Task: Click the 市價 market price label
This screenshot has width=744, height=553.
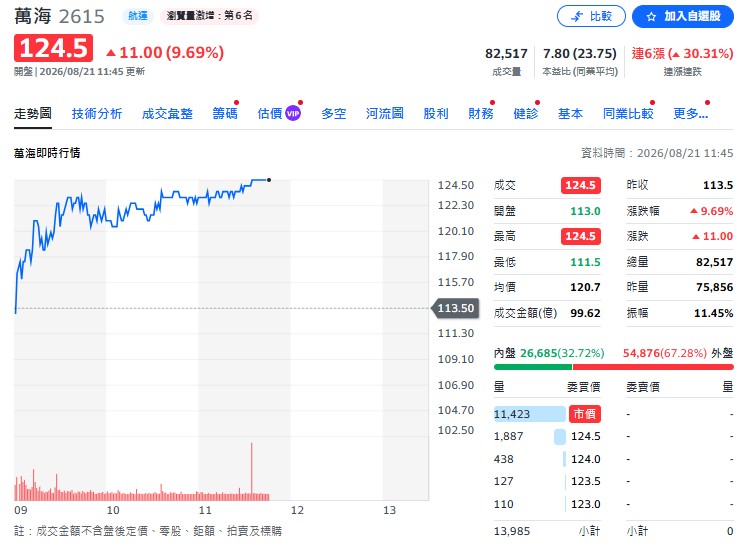Action: click(585, 414)
